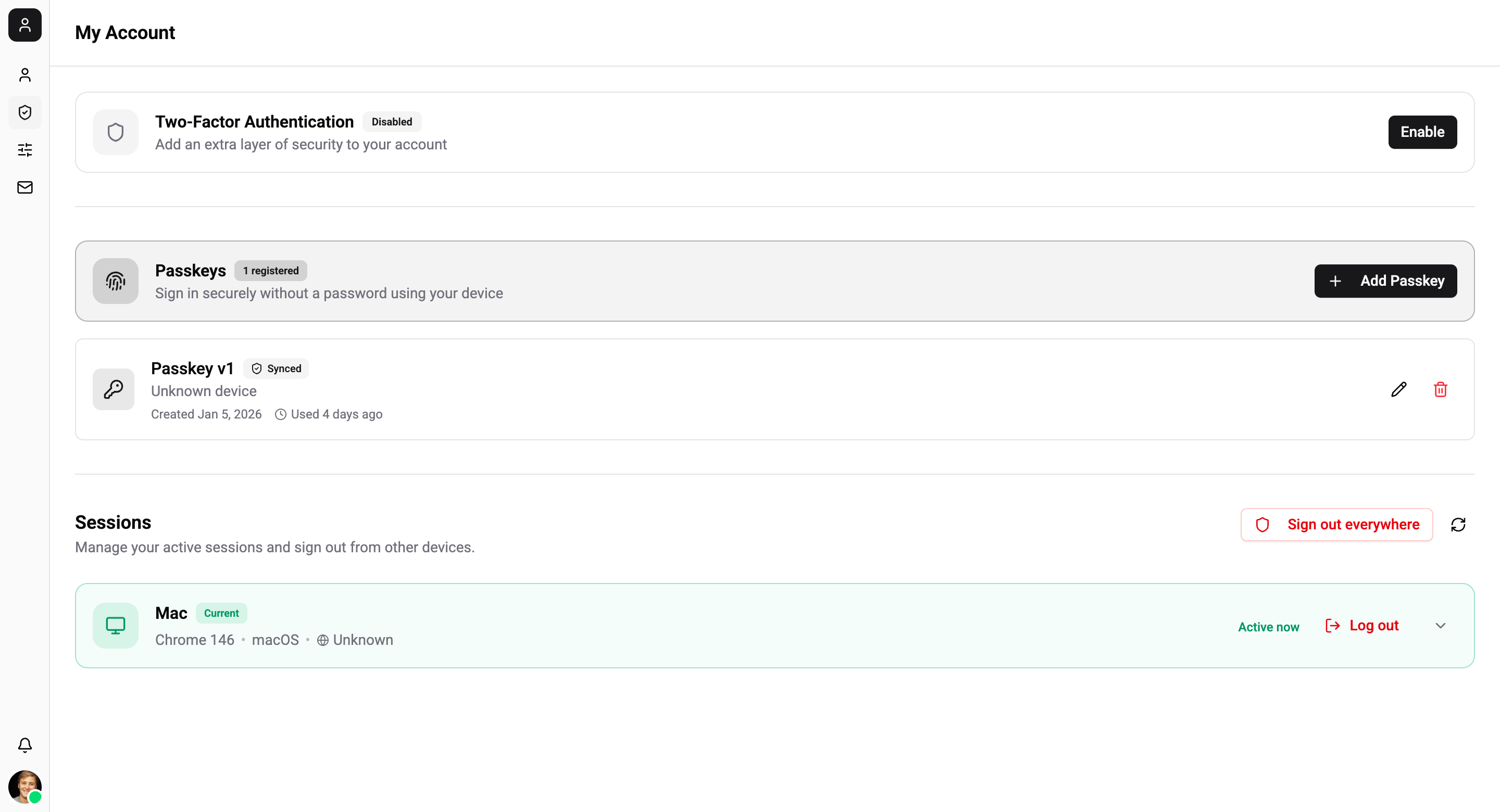Viewport: 1500px width, 812px height.
Task: Click the Disabled badge next to Two-Factor Authentication
Action: pos(392,122)
